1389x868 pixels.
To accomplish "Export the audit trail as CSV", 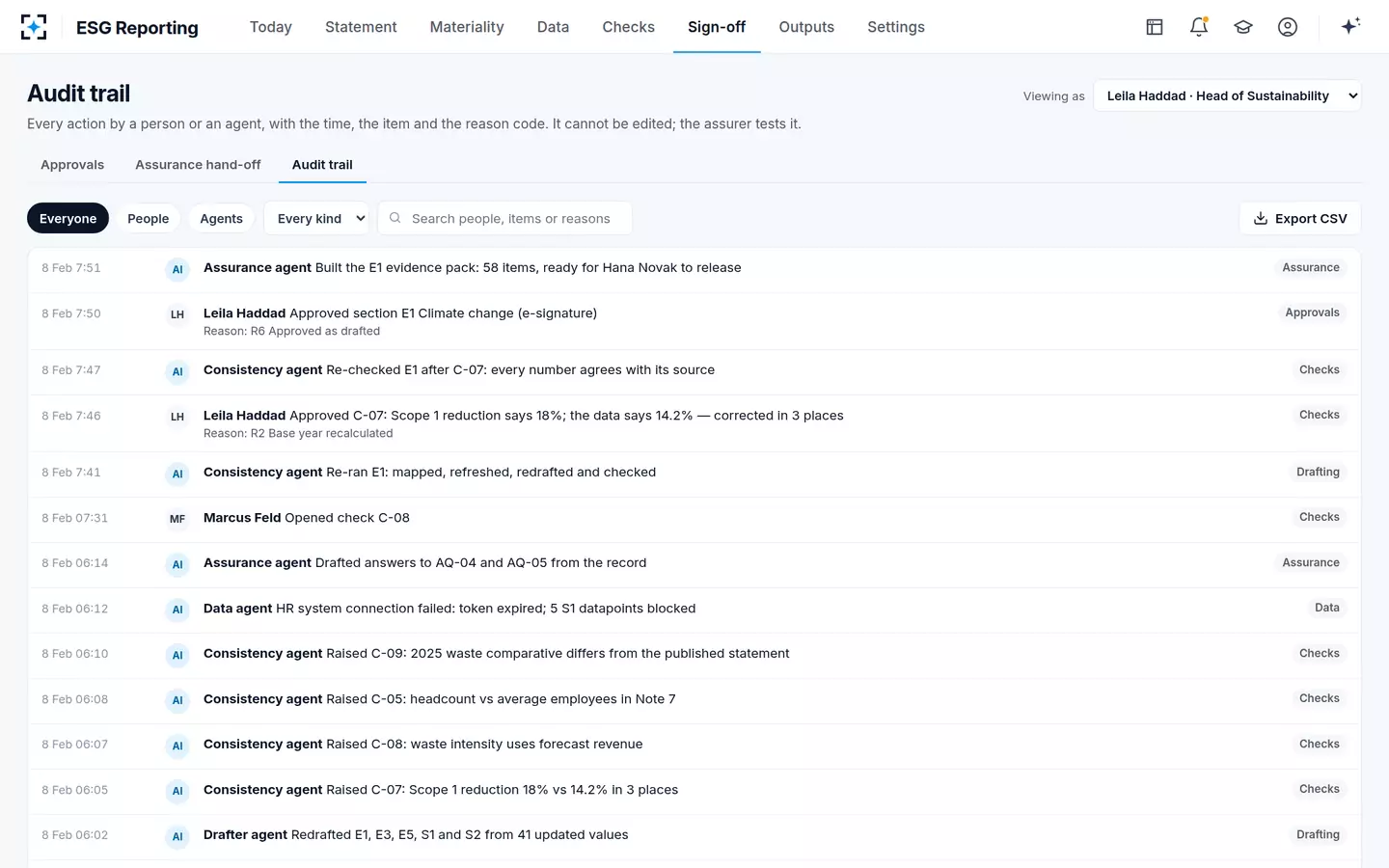I will [x=1300, y=219].
